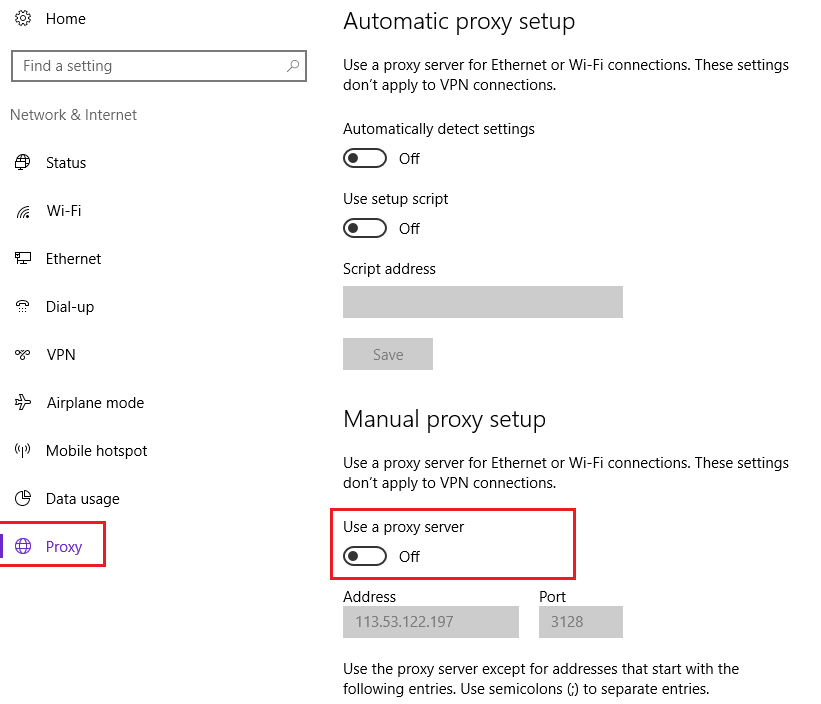Click the Ethernet monitor icon
This screenshot has width=821, height=704.
pos(23,259)
